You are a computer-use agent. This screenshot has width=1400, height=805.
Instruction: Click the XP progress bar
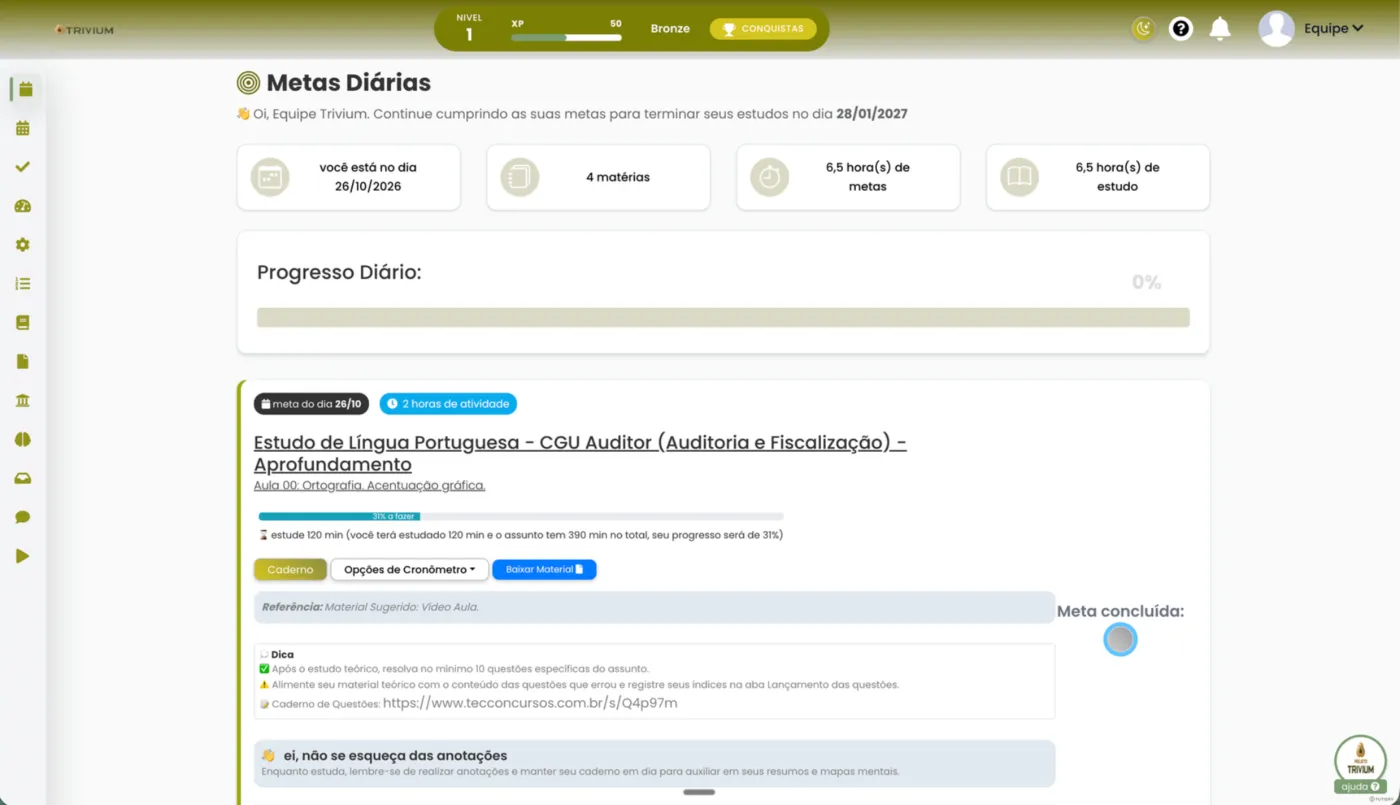coord(566,37)
